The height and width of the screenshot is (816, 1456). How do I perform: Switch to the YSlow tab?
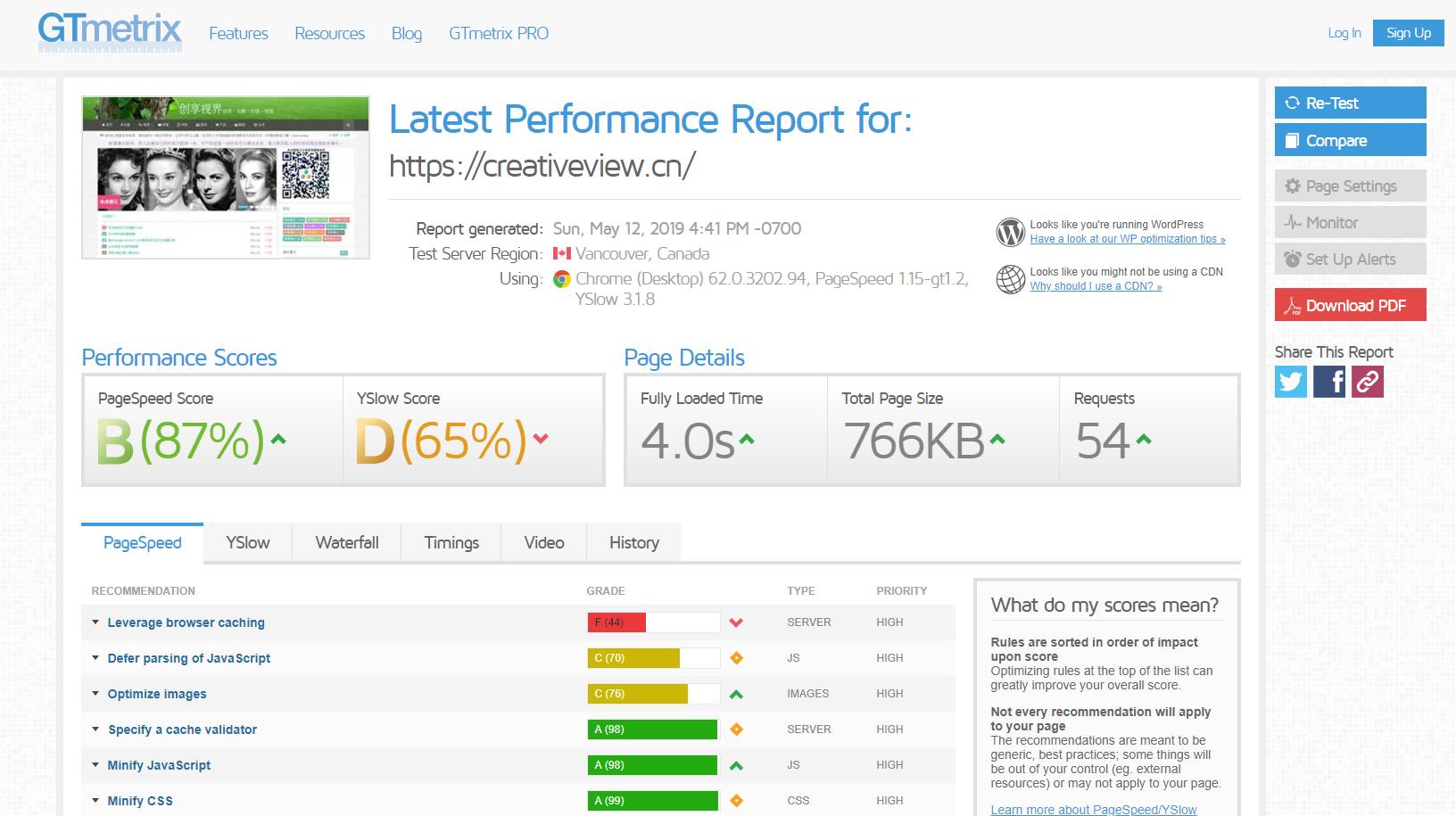[x=248, y=543]
